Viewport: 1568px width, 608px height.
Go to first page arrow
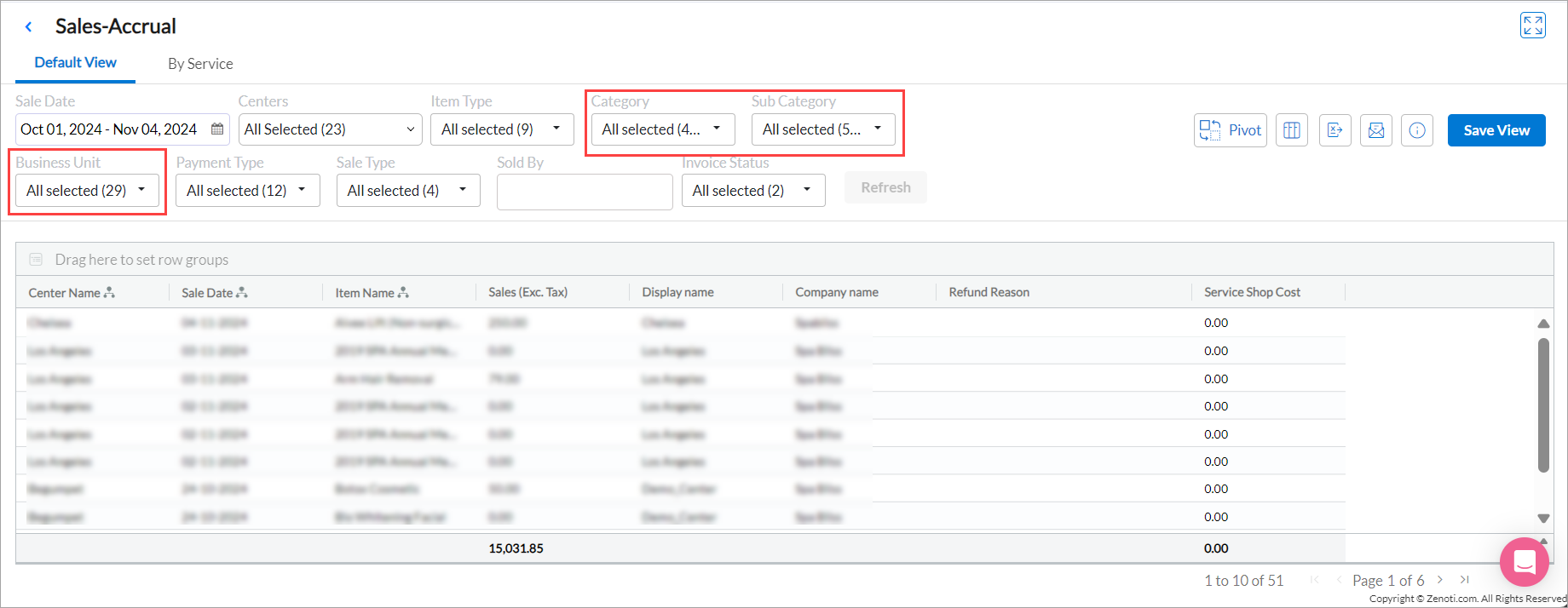pyautogui.click(x=1314, y=580)
